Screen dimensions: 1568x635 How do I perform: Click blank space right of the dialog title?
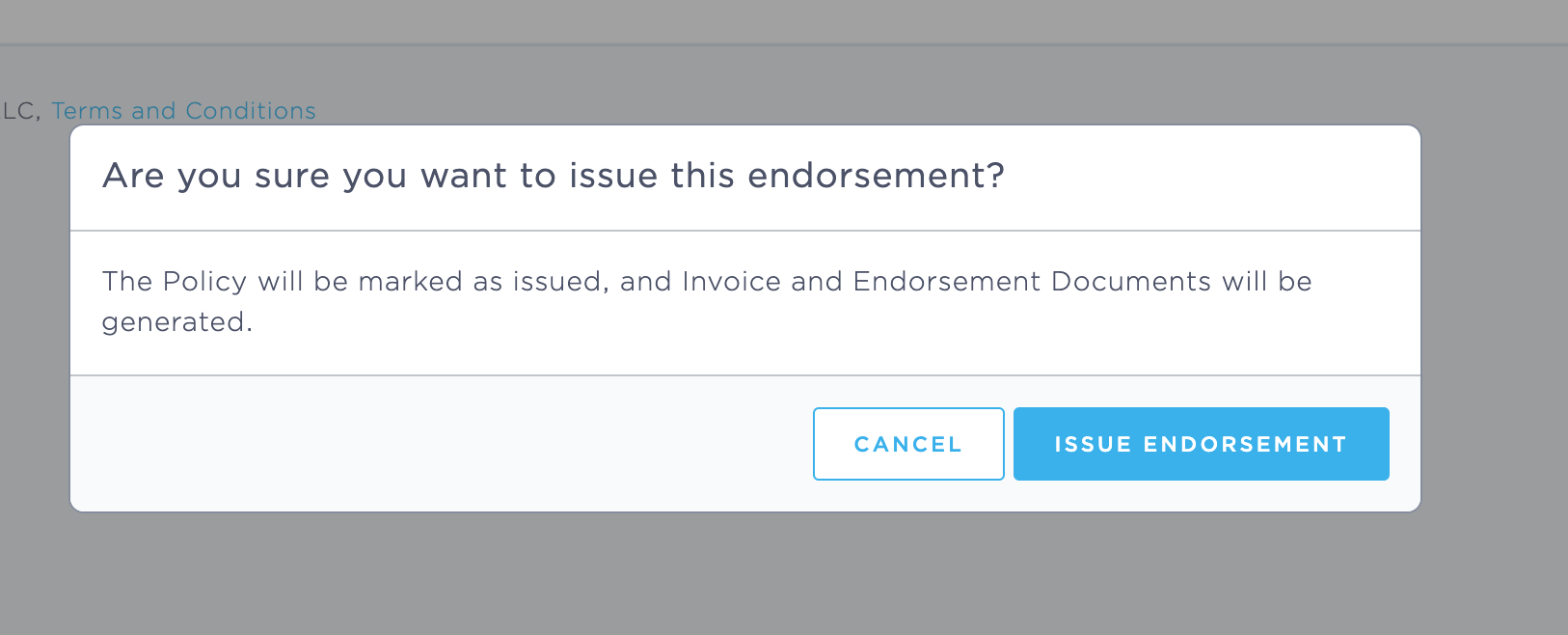coord(1205,176)
